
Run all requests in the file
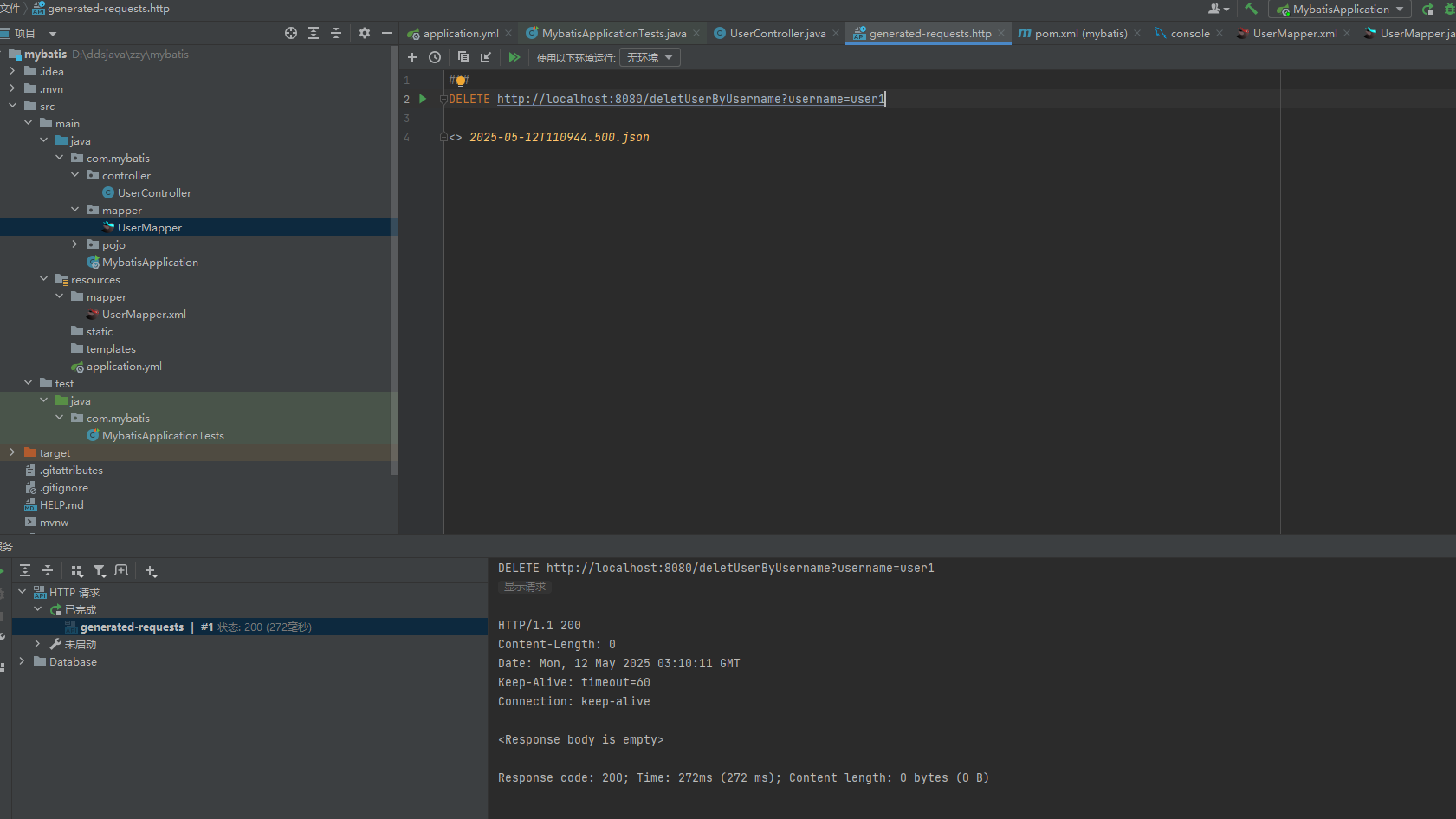pos(514,57)
